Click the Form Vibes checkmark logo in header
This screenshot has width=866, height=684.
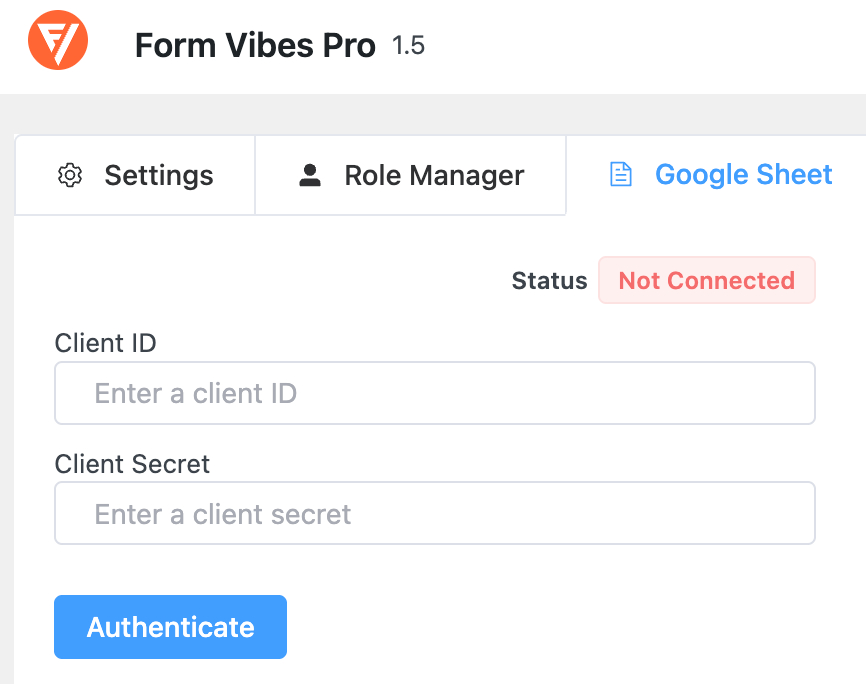(57, 40)
